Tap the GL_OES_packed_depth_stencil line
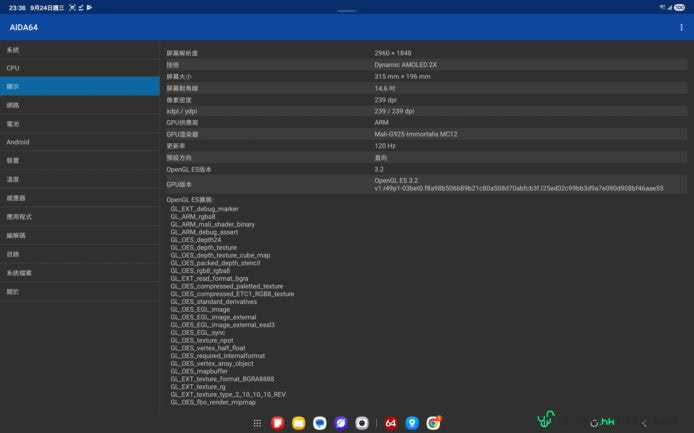Viewport: 694px width, 433px height. tap(215, 263)
